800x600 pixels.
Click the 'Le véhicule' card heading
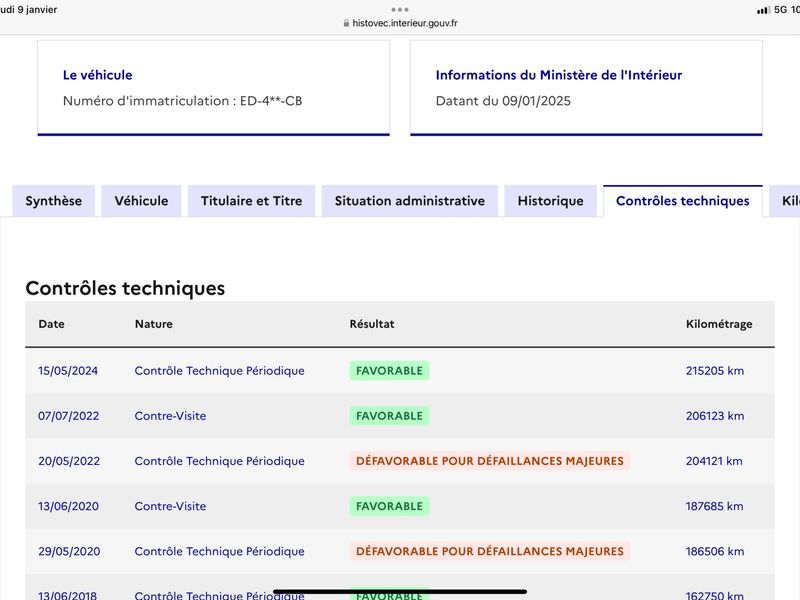(97, 75)
